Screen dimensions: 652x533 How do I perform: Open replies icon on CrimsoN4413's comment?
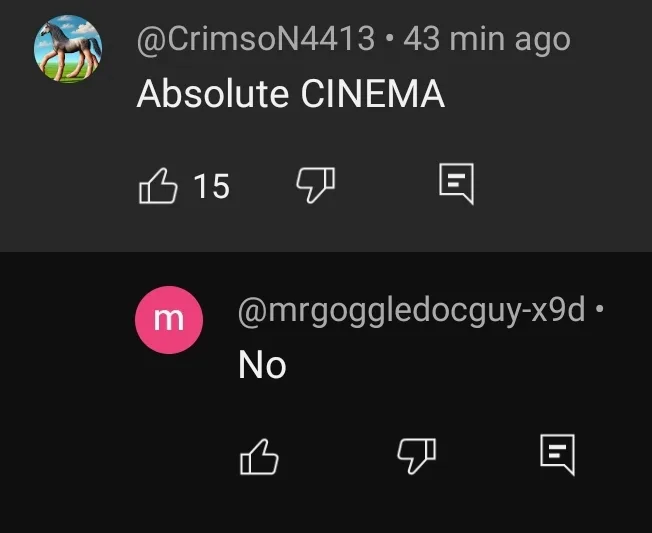click(457, 184)
